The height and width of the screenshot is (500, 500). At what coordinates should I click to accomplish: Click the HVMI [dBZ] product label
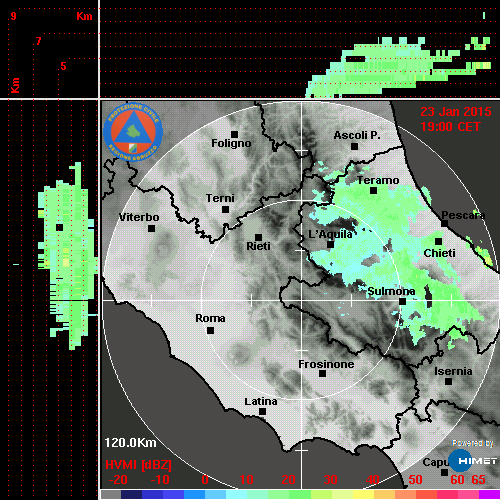click(138, 465)
